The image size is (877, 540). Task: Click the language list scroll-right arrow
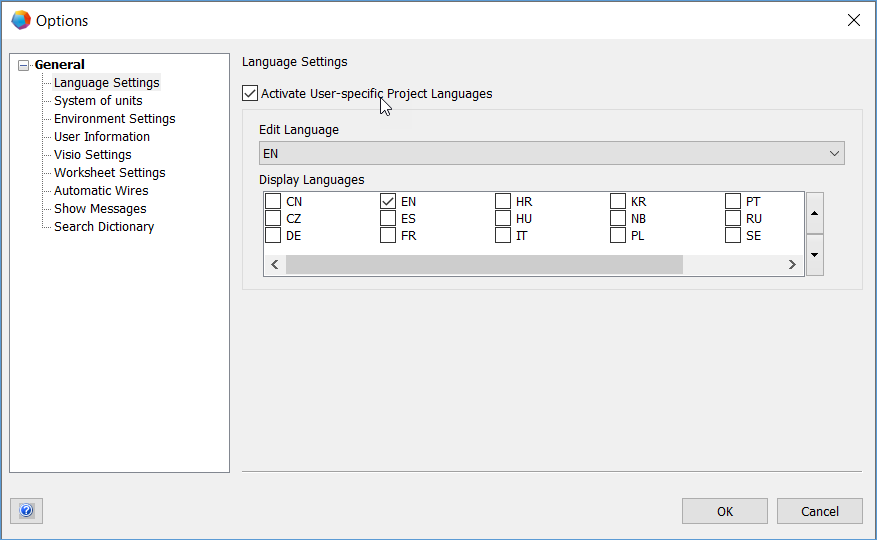pos(792,265)
